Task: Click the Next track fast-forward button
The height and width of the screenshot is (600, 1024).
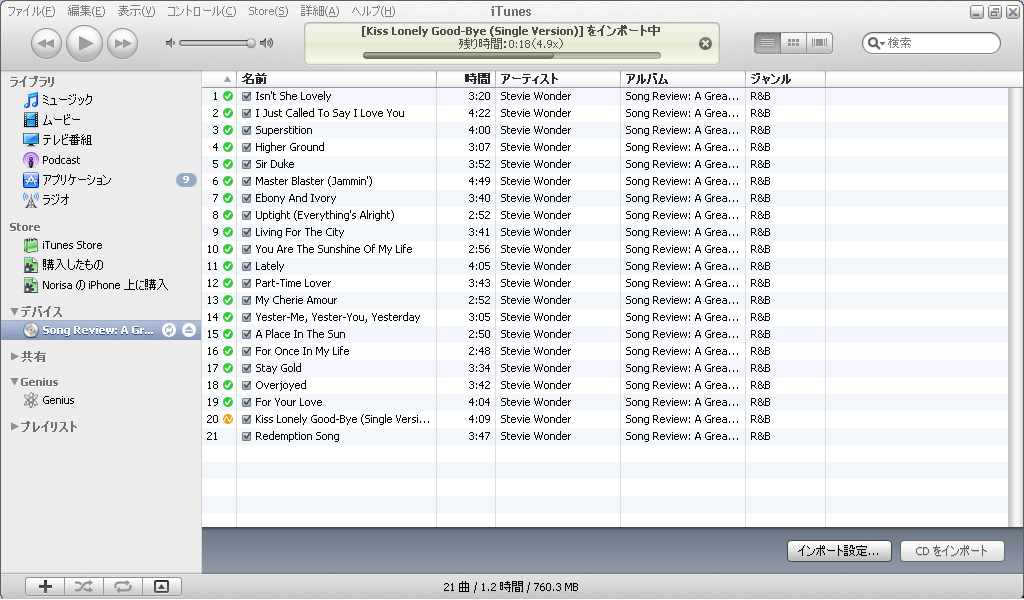Action: 122,44
